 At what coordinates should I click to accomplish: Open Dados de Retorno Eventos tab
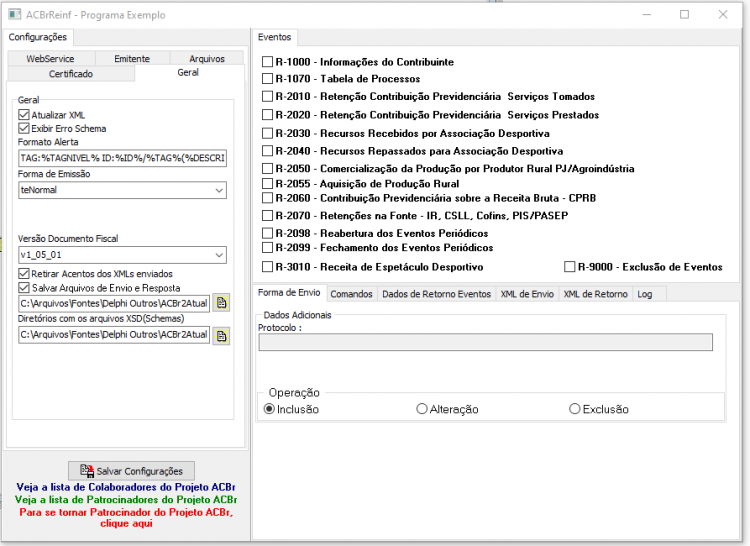click(437, 294)
